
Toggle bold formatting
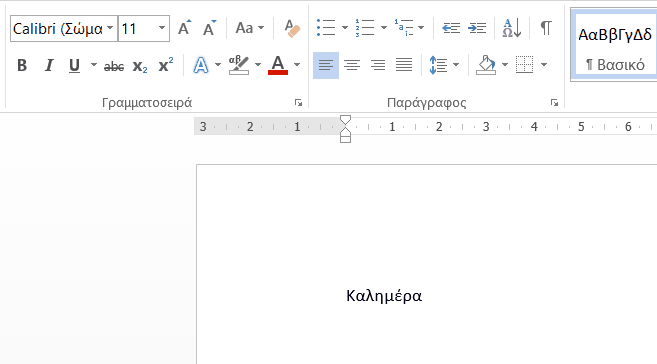pyautogui.click(x=22, y=65)
